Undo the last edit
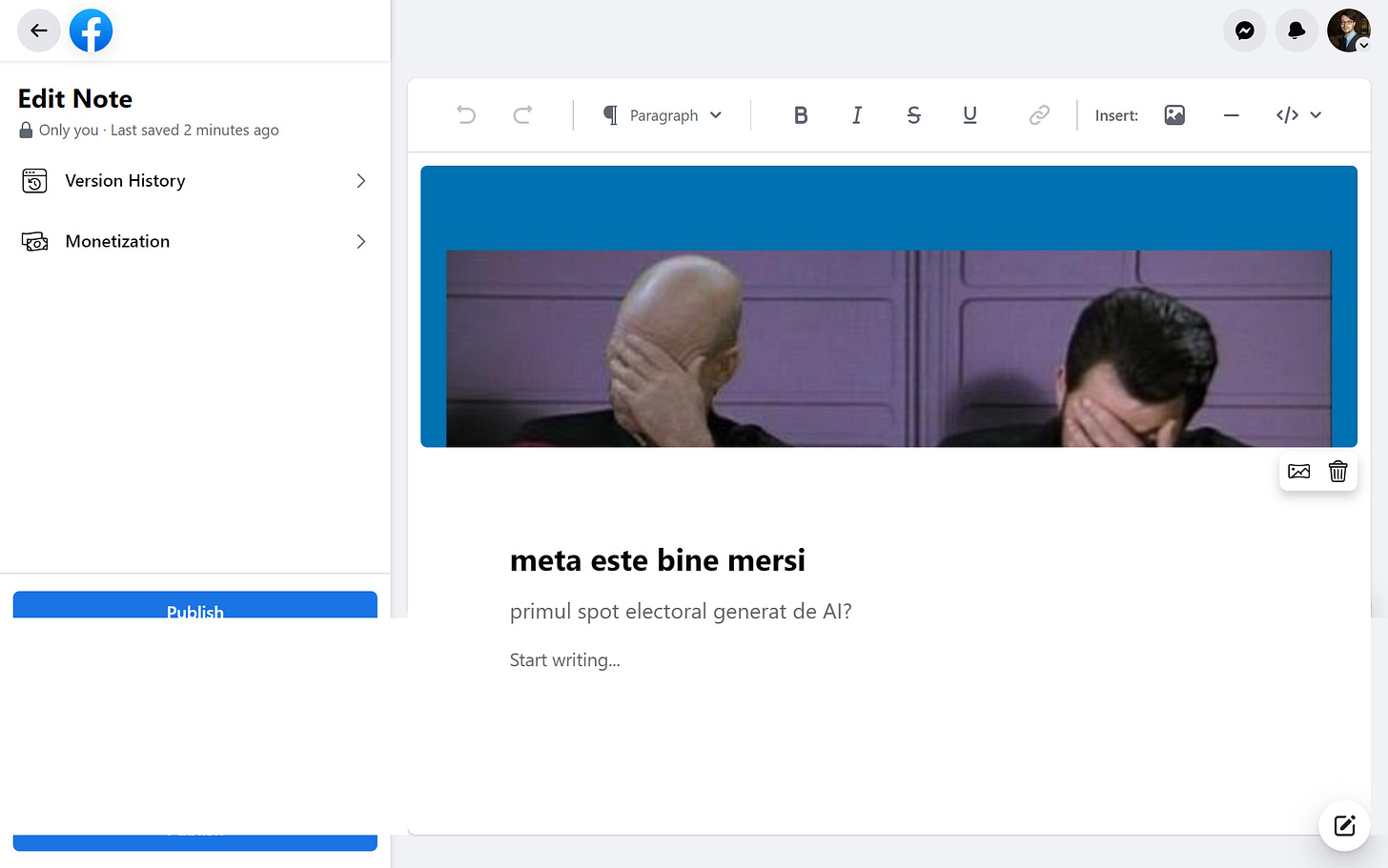Image resolution: width=1388 pixels, height=868 pixels. point(466,115)
